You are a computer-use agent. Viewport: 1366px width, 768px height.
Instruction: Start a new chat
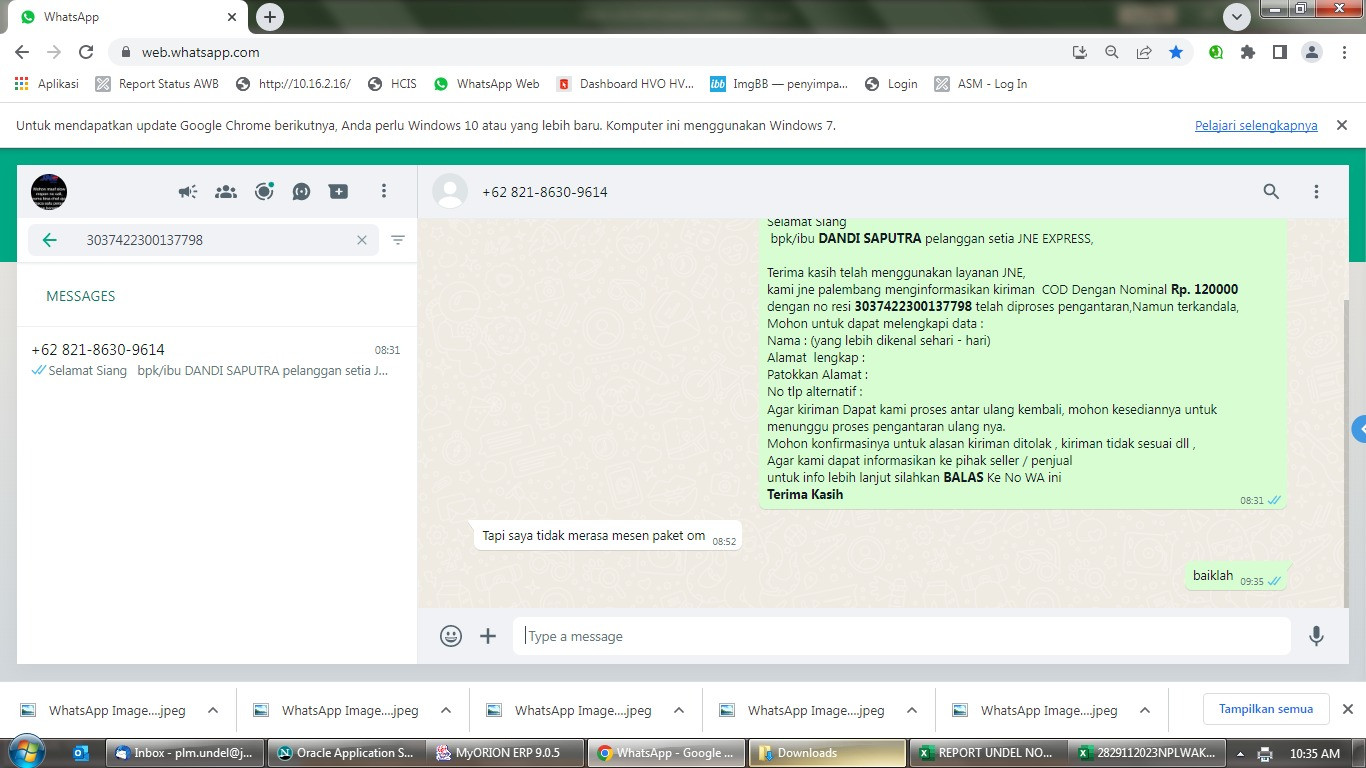339,192
